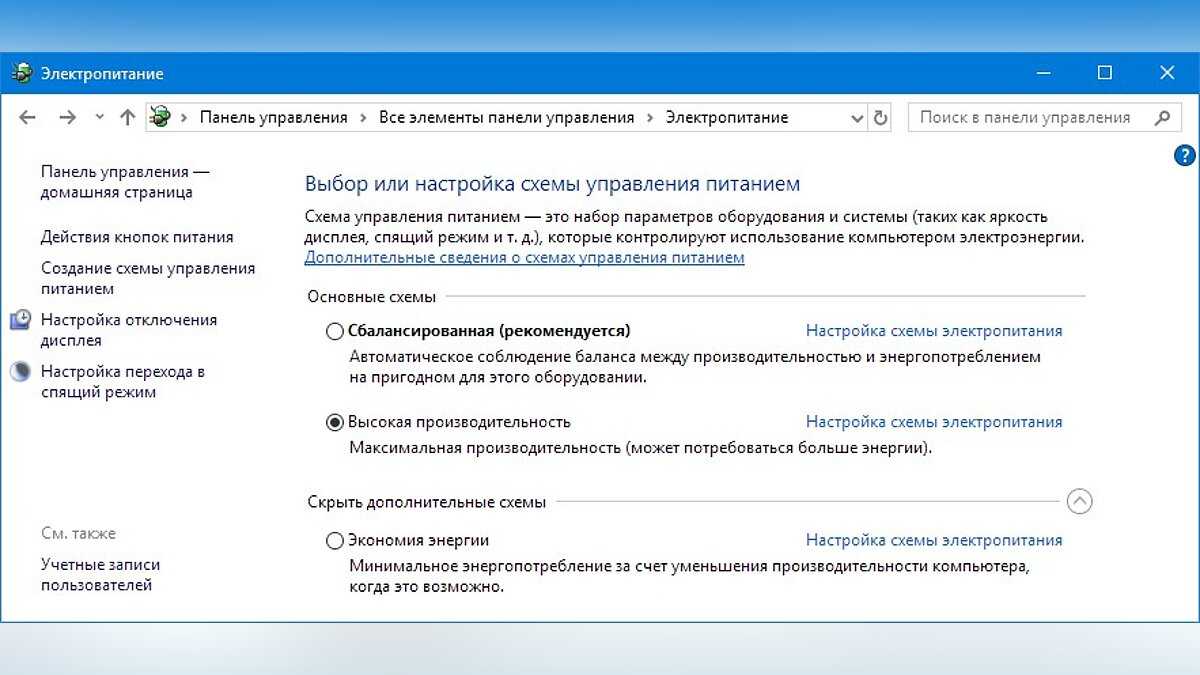Select the Экономия энергии radio button

pos(335,541)
